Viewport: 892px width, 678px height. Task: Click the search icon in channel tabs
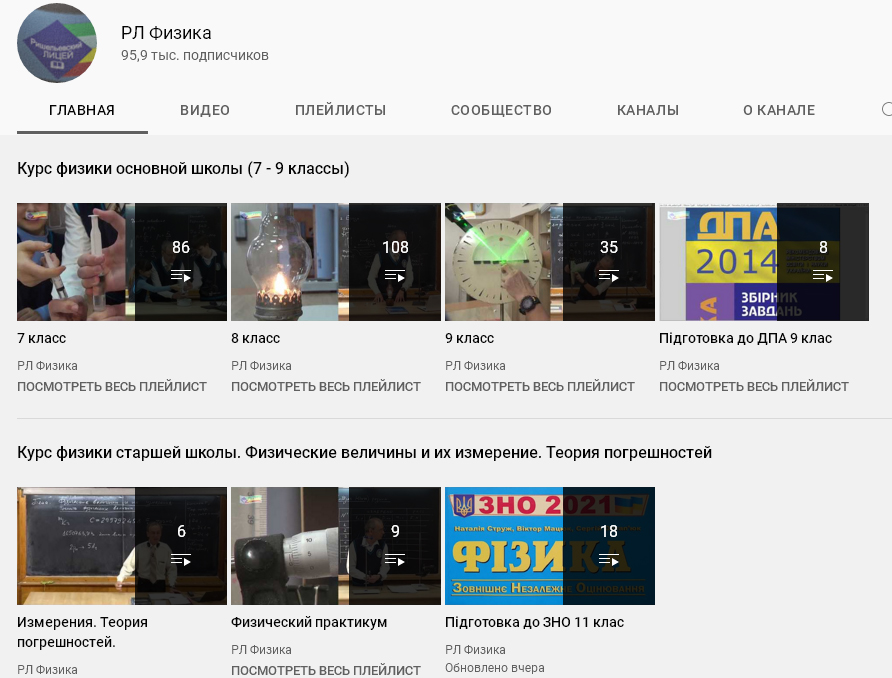click(x=886, y=110)
